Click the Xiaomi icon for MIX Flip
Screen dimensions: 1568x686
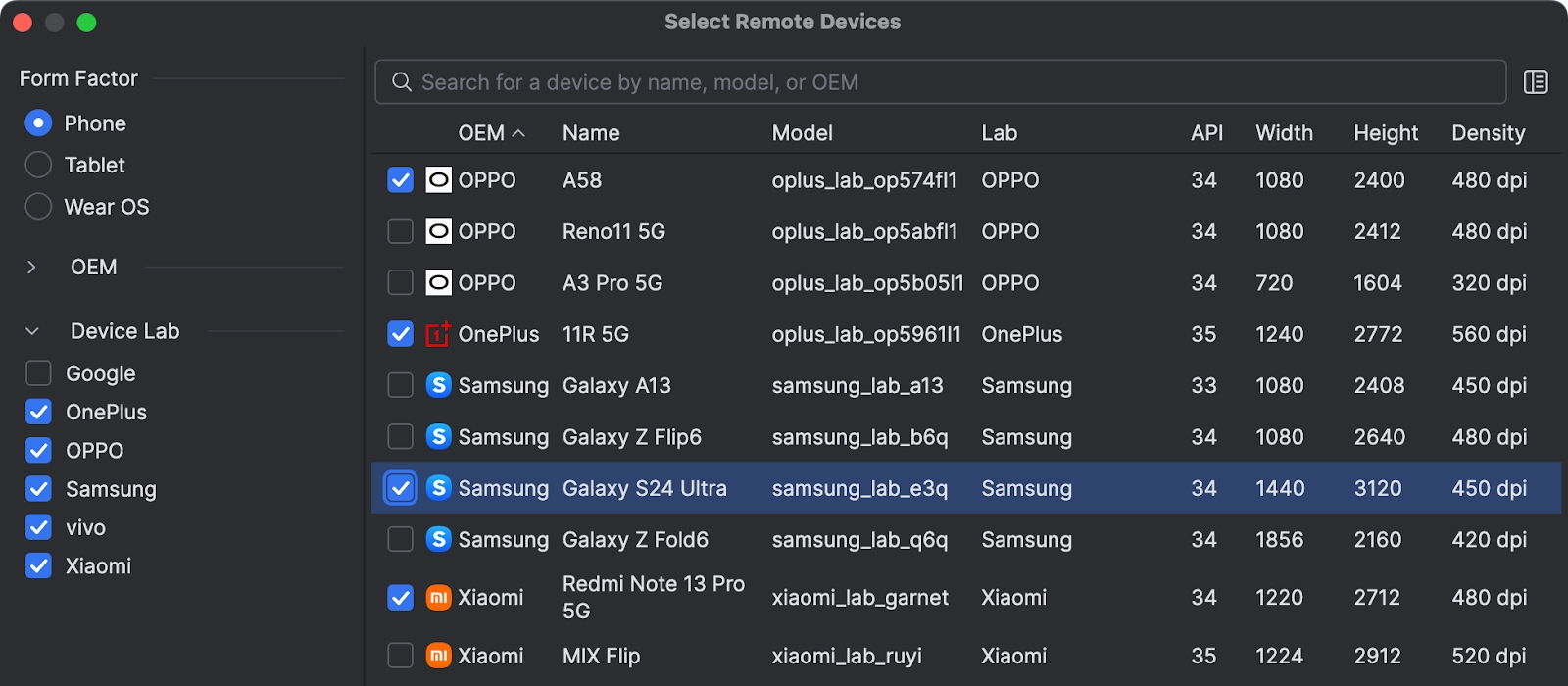click(x=439, y=656)
